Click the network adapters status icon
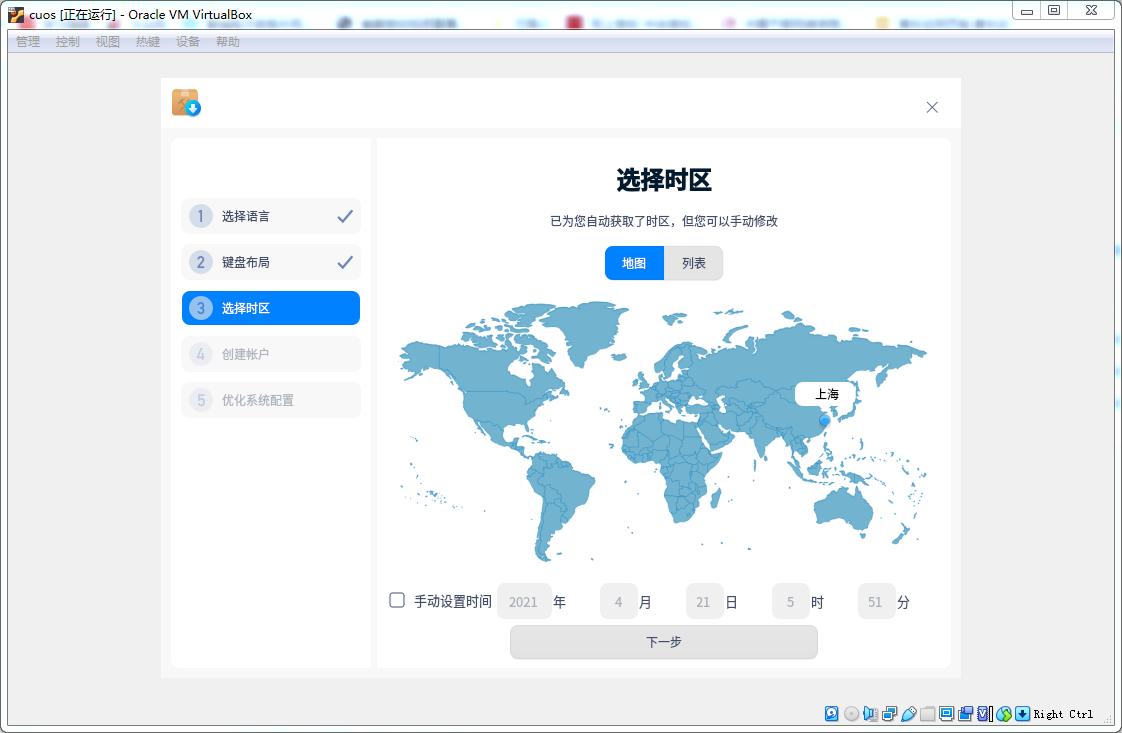 pos(888,713)
